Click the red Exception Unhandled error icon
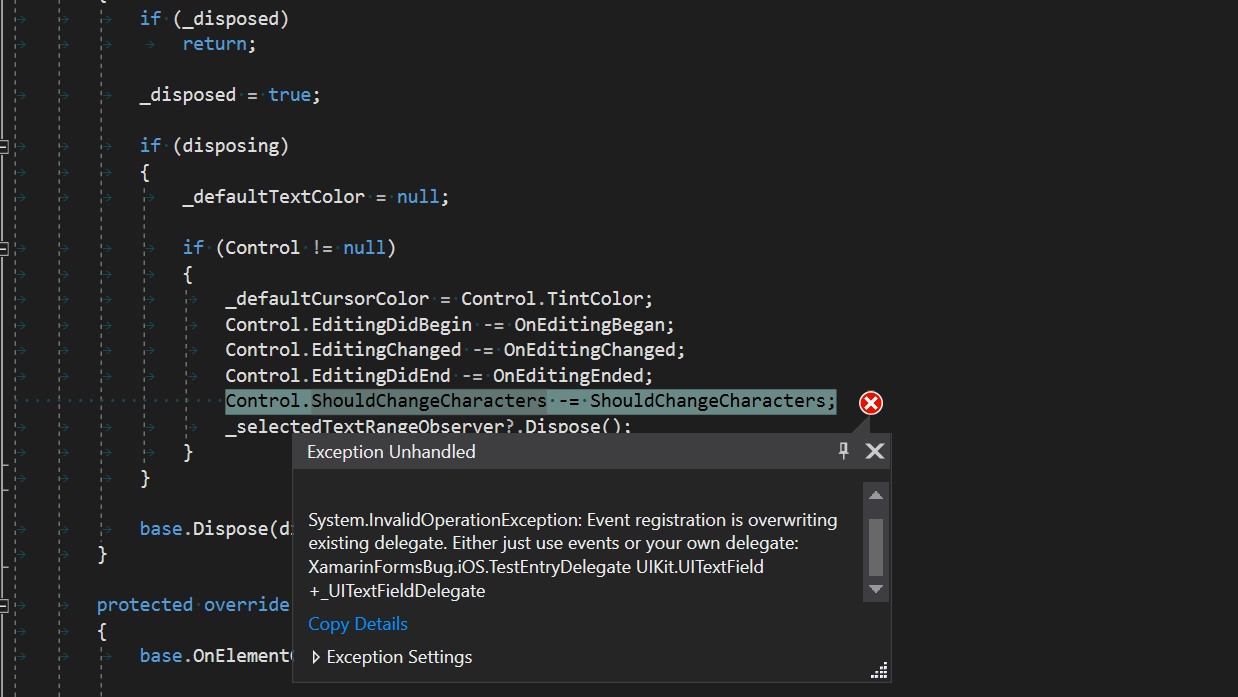This screenshot has width=1238, height=697. pyautogui.click(x=870, y=402)
